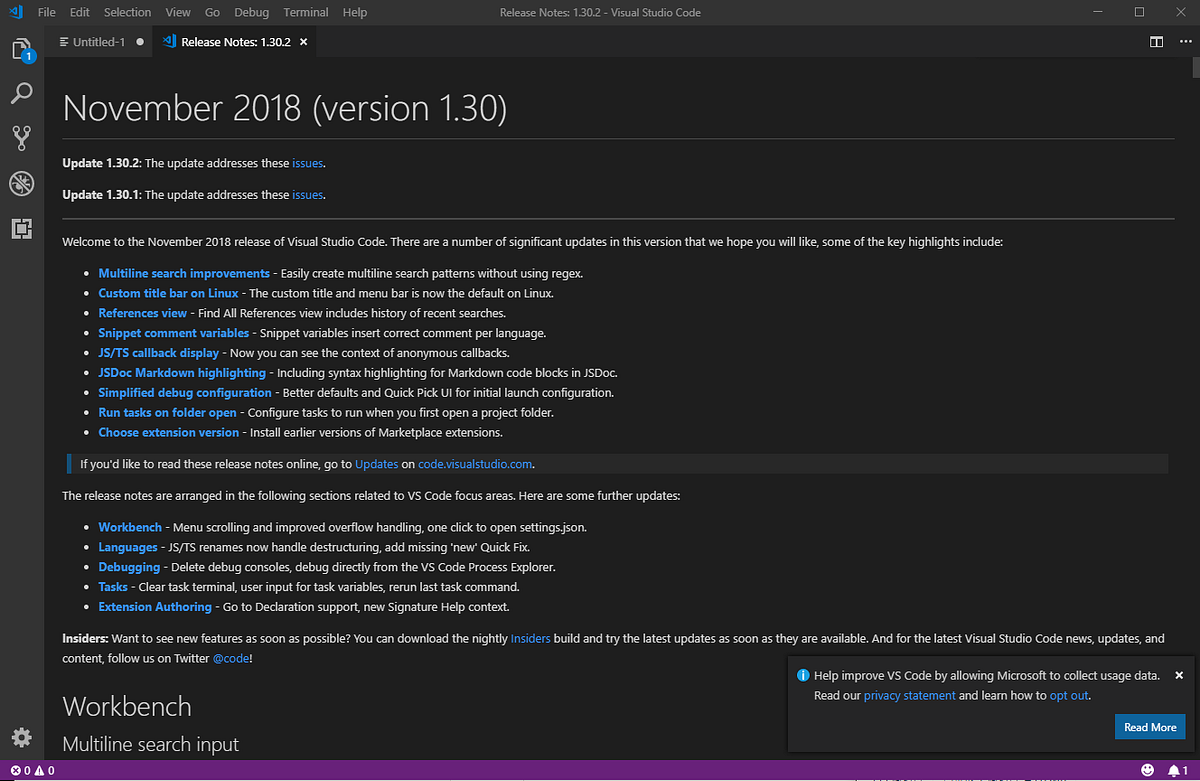Image resolution: width=1200 pixels, height=781 pixels.
Task: Open the Snippet comment variables link
Action: [174, 333]
